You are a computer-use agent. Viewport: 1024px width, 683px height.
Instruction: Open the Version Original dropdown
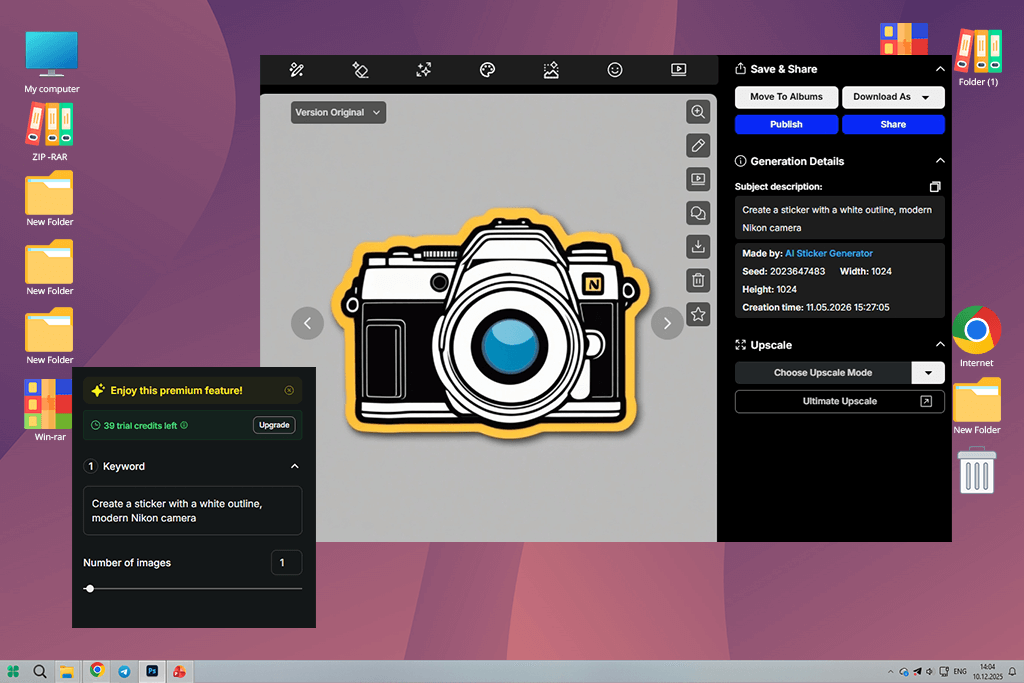[x=338, y=112]
